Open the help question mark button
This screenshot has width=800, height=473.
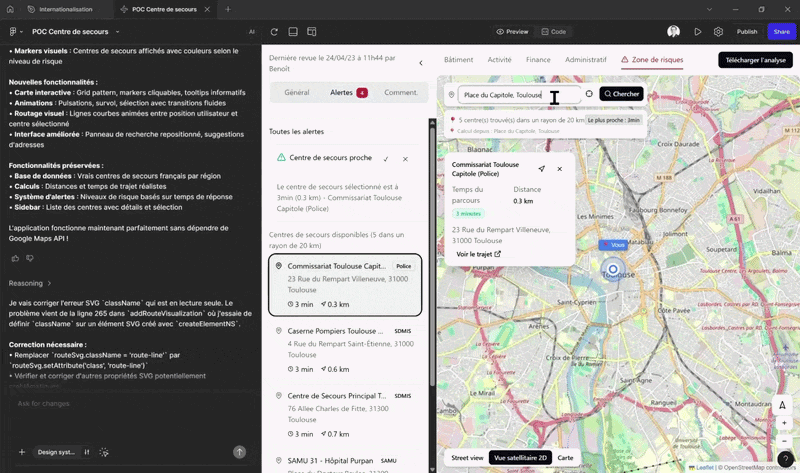[x=786, y=459]
